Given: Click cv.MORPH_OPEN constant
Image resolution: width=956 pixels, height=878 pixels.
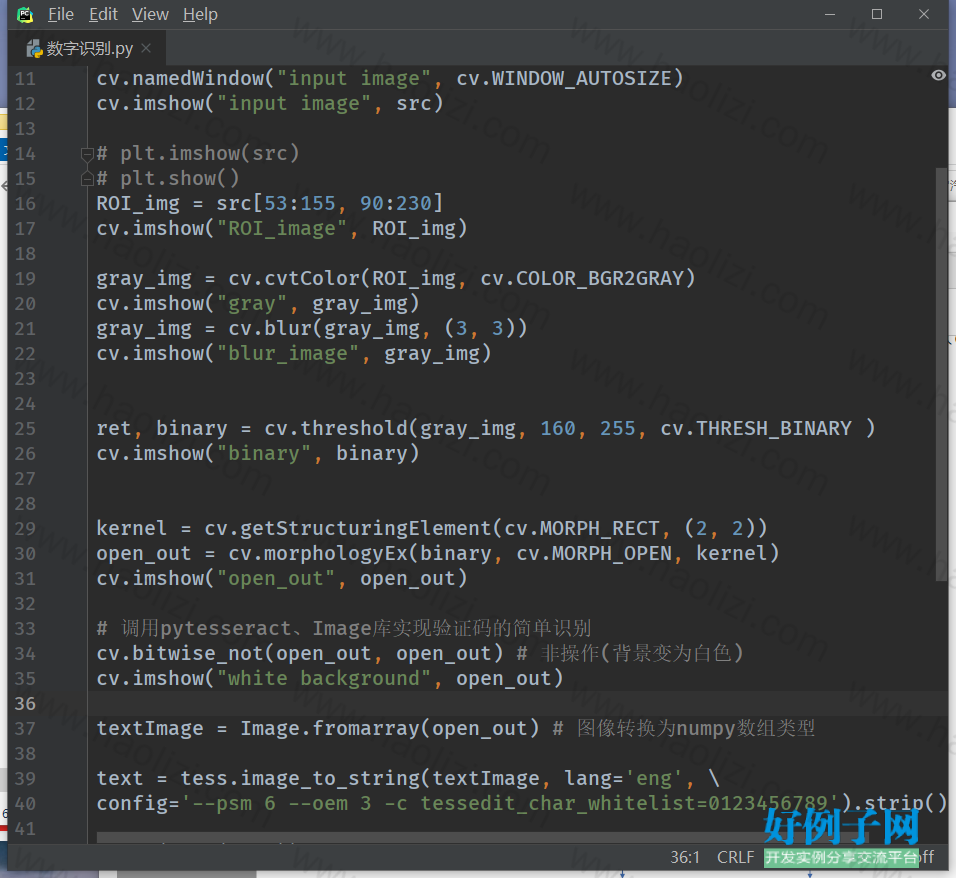Looking at the screenshot, I should coord(594,554).
